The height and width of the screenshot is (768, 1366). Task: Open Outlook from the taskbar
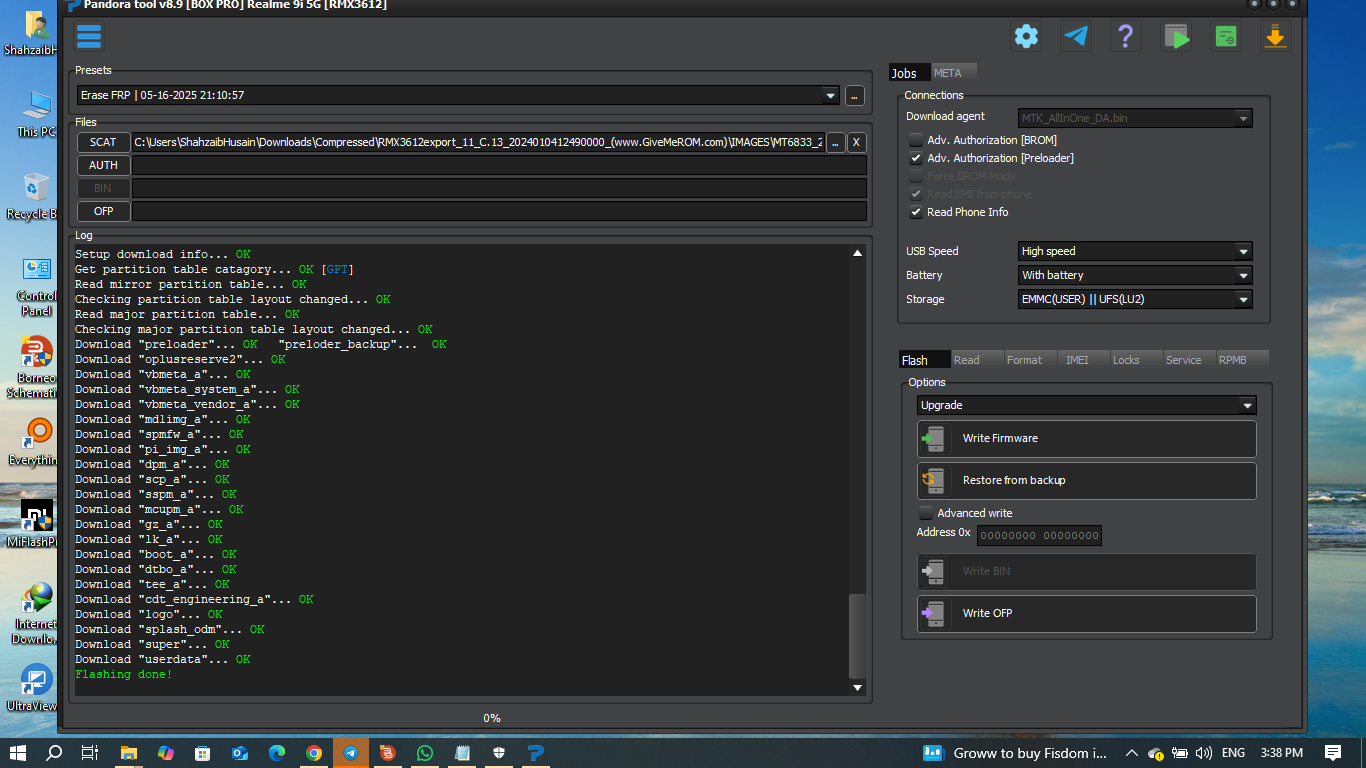pyautogui.click(x=240, y=753)
